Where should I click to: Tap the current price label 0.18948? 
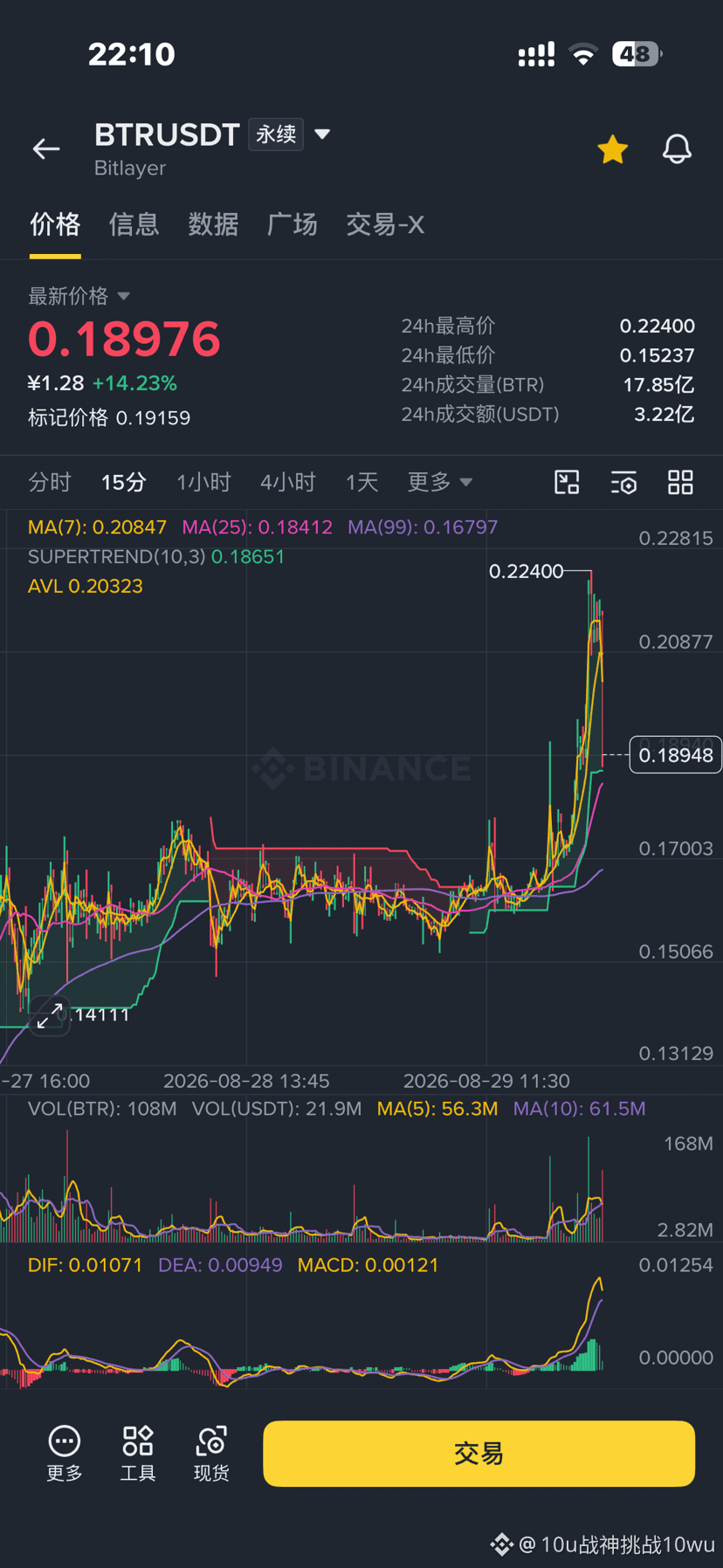click(675, 755)
